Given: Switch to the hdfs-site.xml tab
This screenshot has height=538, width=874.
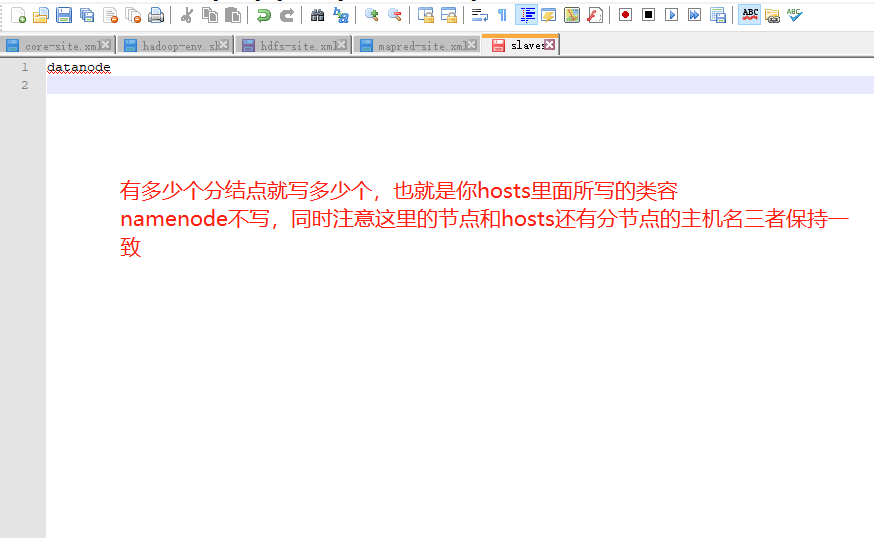Looking at the screenshot, I should tap(293, 46).
